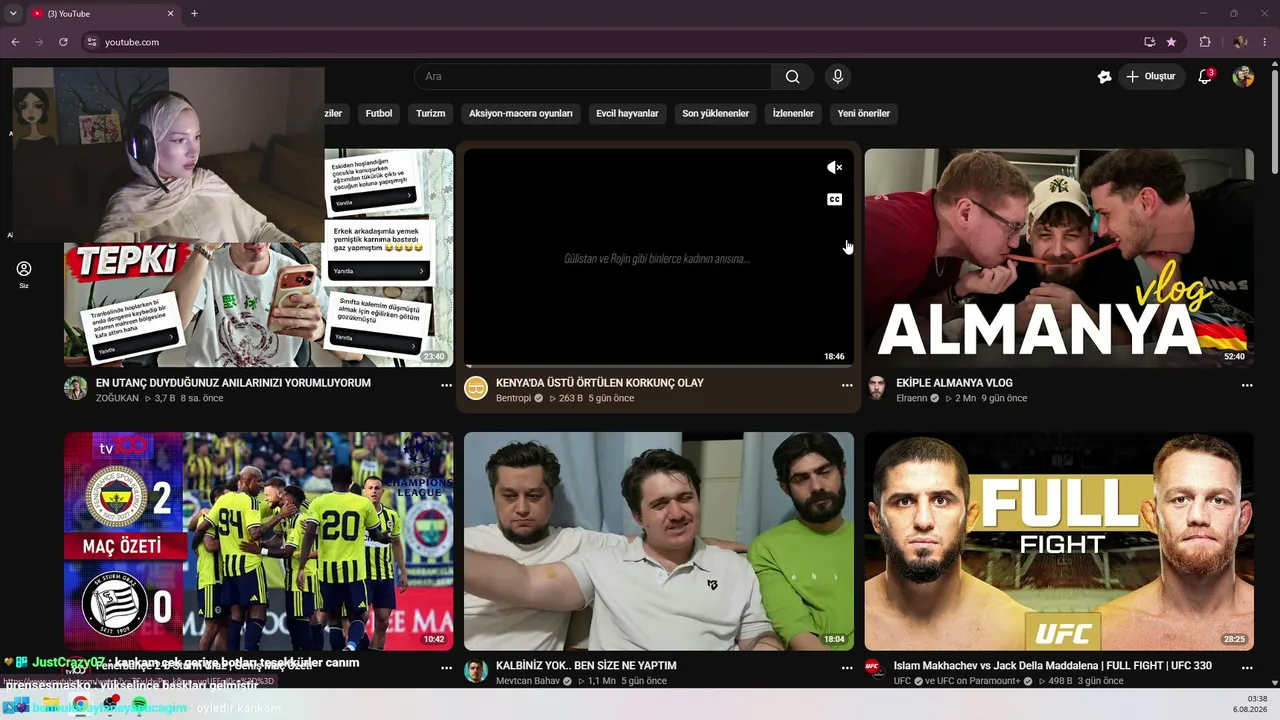Visit the Mevtcan Bahav channel name
The image size is (1280, 720).
point(528,681)
